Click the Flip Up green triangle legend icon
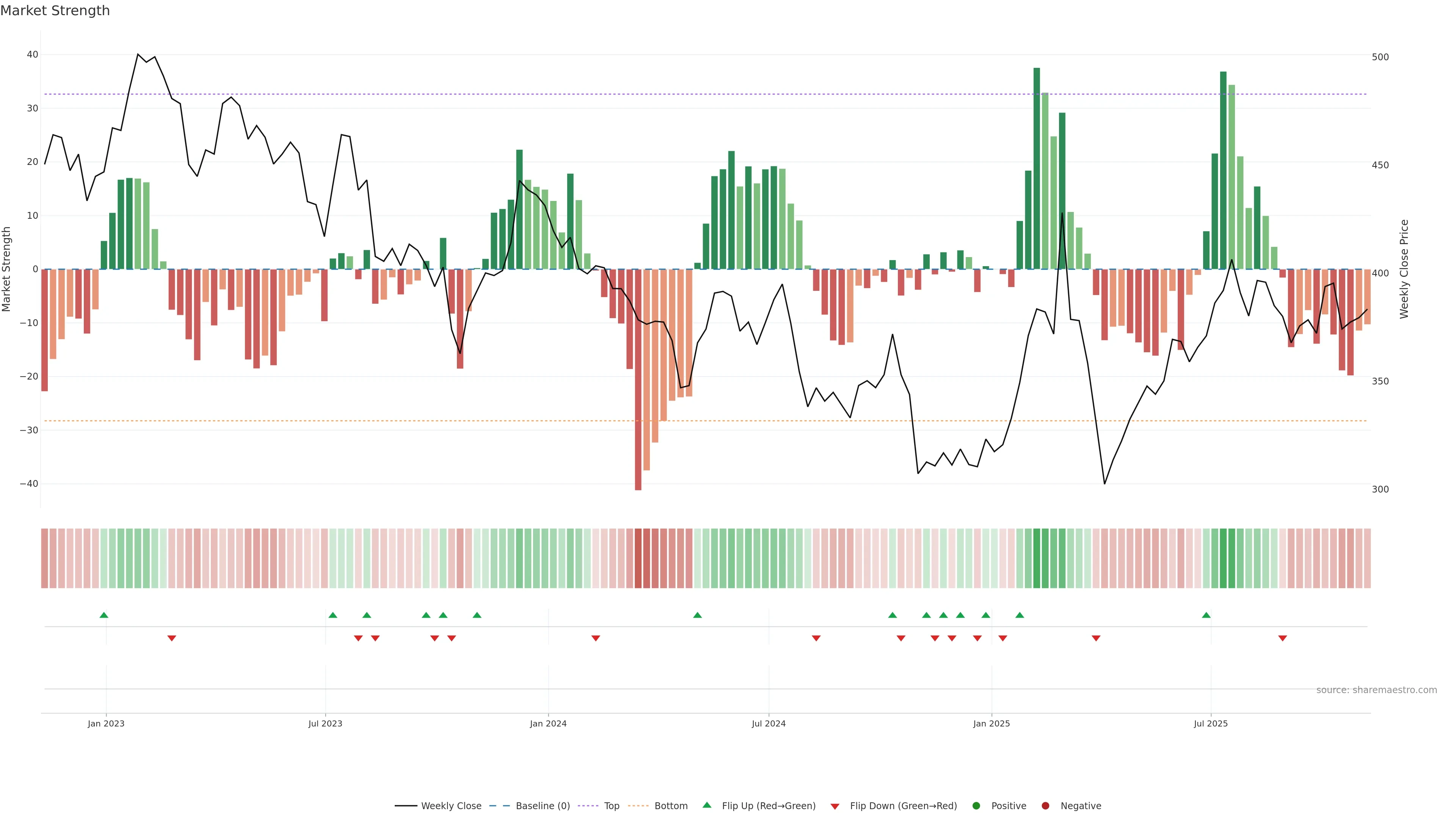Screen dimensions: 1456x819 point(706,805)
